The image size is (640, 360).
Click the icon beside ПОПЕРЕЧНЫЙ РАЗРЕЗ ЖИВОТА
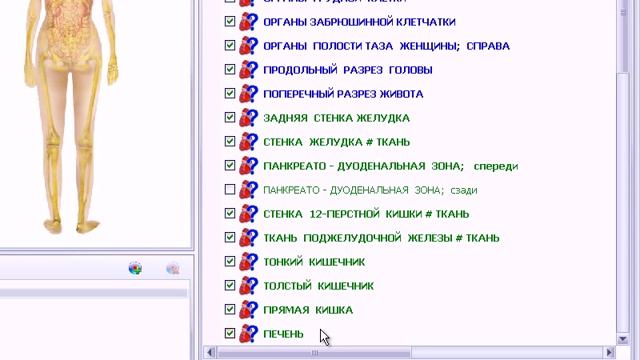[x=248, y=94]
